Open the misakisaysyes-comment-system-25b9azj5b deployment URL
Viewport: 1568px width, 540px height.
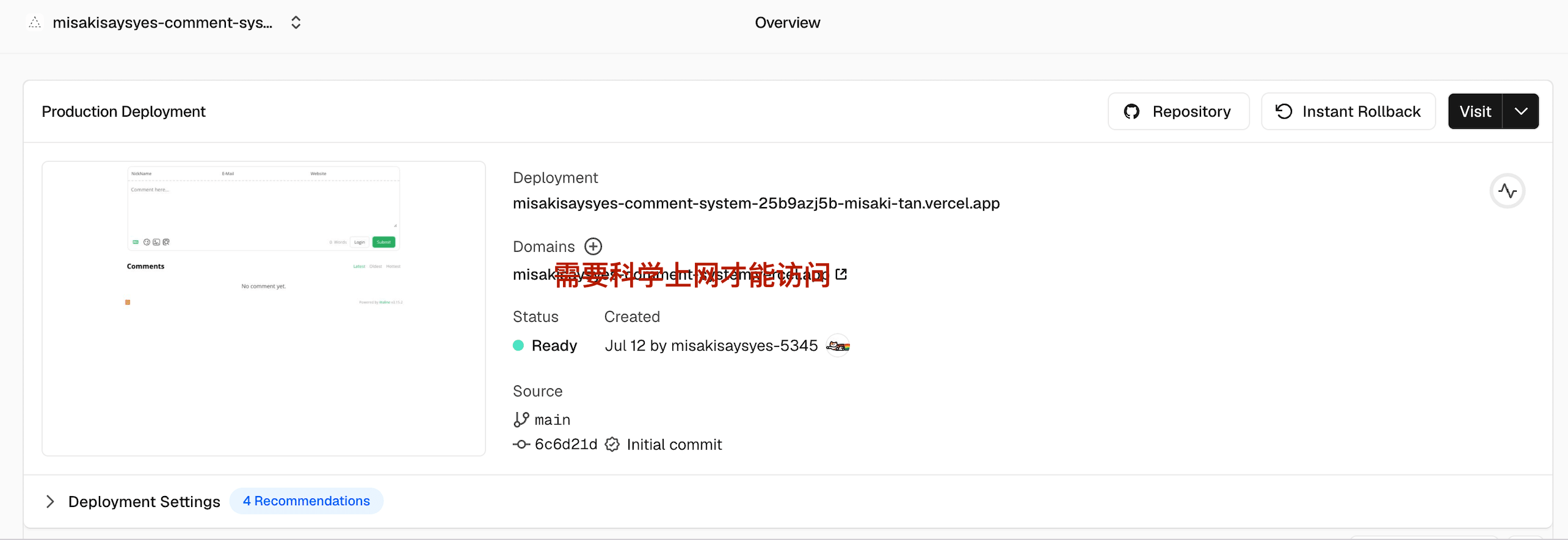tap(756, 203)
